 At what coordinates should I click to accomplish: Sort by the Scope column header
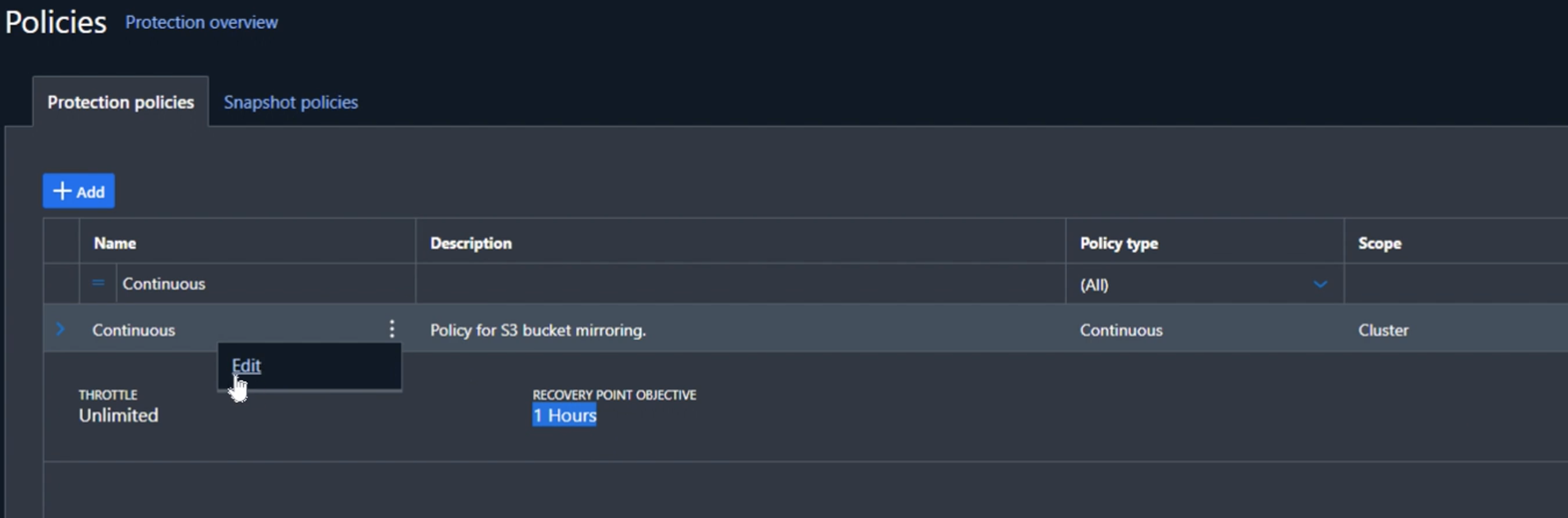coord(1379,244)
